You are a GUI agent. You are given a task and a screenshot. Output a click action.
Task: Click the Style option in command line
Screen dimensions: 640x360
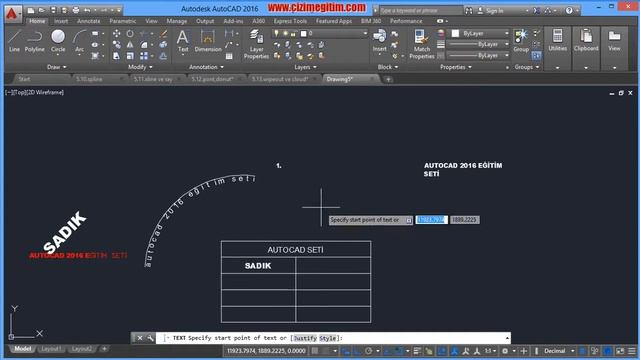tap(328, 338)
